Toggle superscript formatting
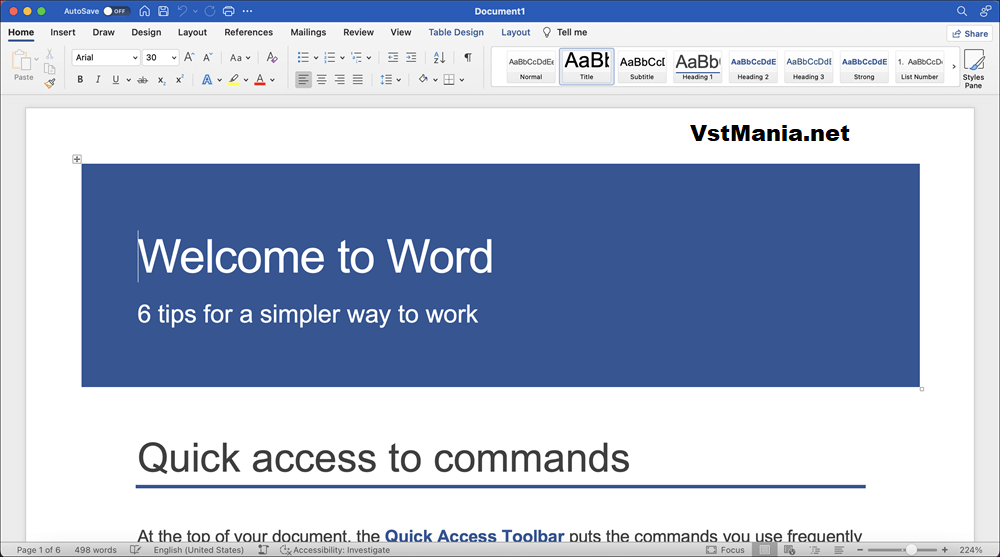Image resolution: width=1000 pixels, height=557 pixels. tap(179, 80)
